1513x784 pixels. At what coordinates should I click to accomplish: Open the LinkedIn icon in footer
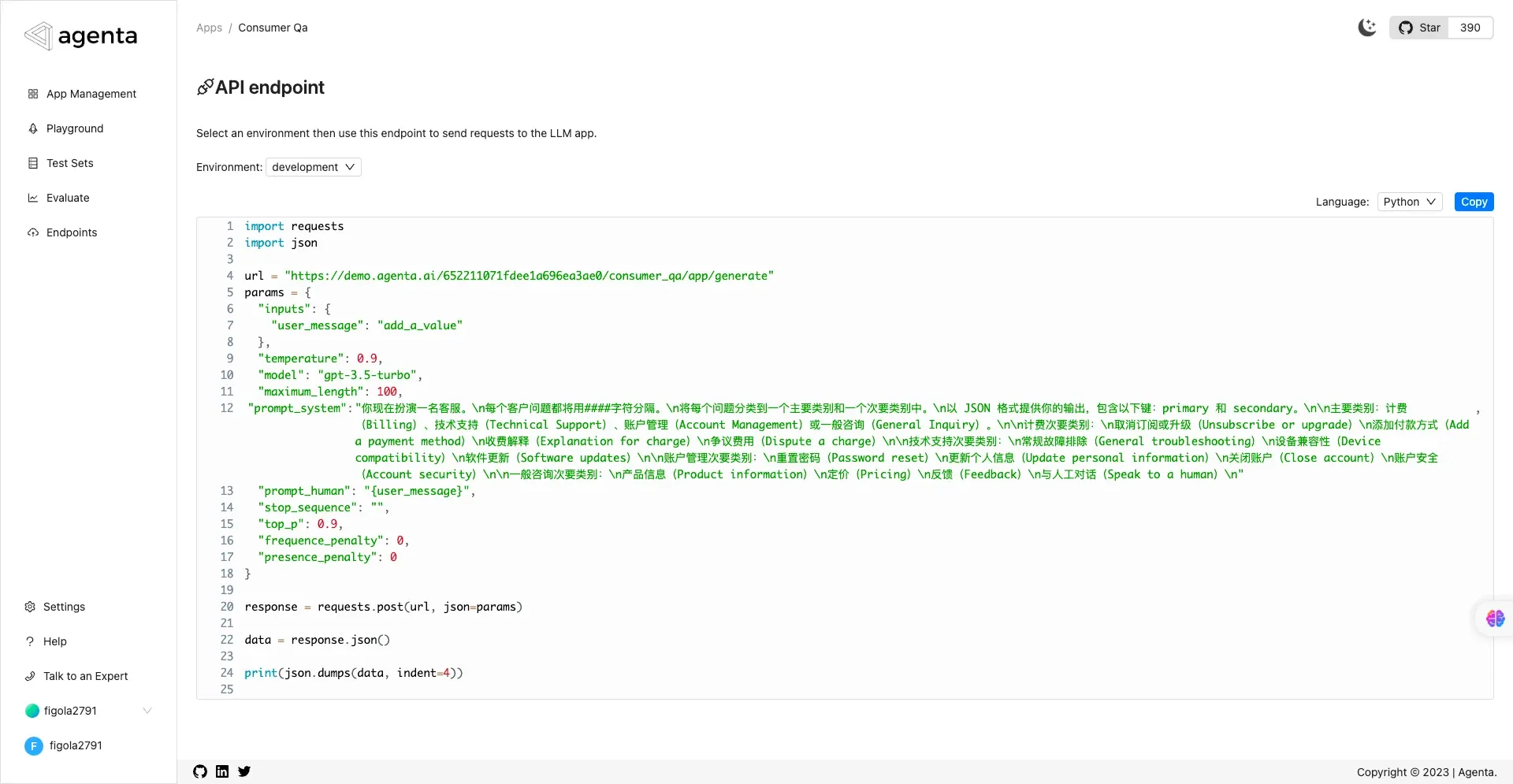[x=222, y=771]
